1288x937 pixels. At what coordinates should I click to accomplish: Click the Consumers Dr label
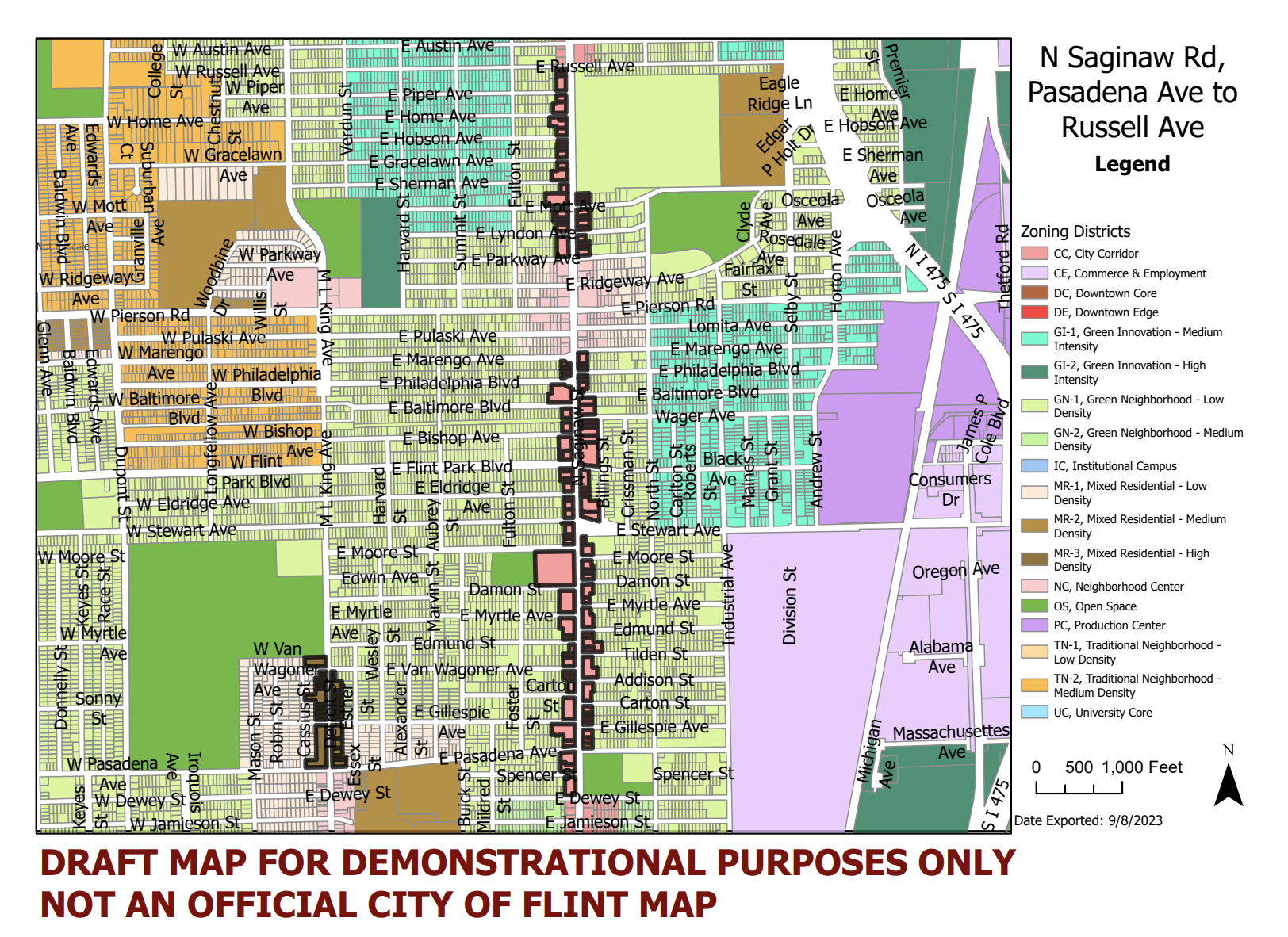click(949, 489)
